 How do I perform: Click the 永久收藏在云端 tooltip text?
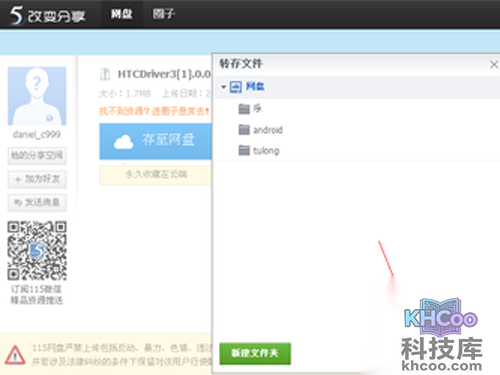[x=156, y=174]
